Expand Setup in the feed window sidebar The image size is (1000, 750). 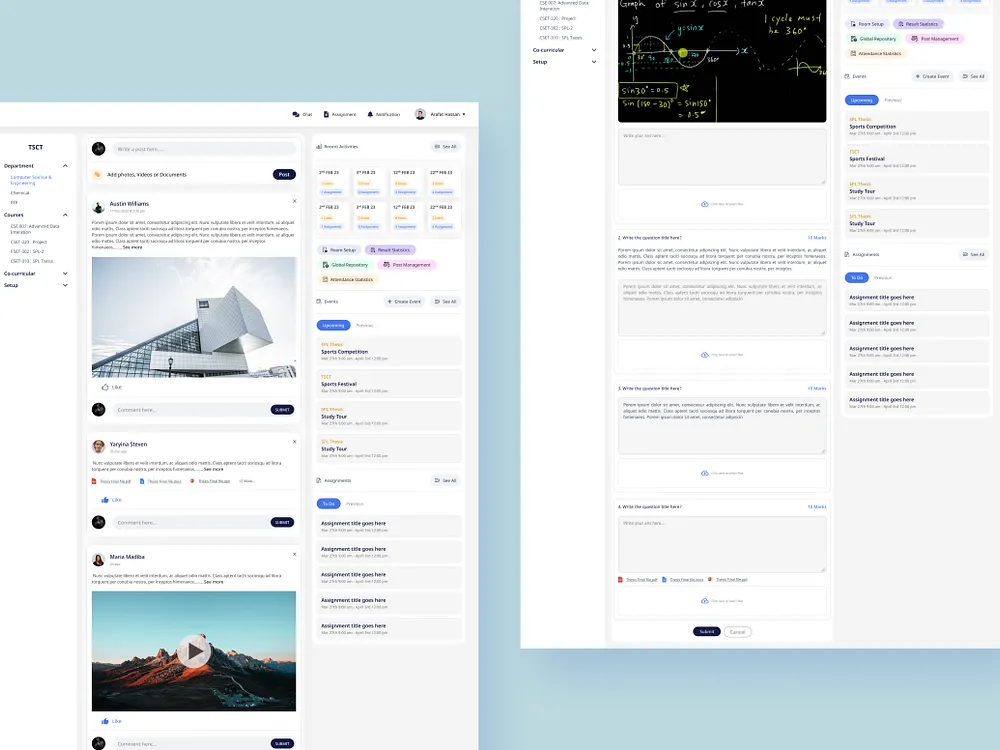click(65, 285)
